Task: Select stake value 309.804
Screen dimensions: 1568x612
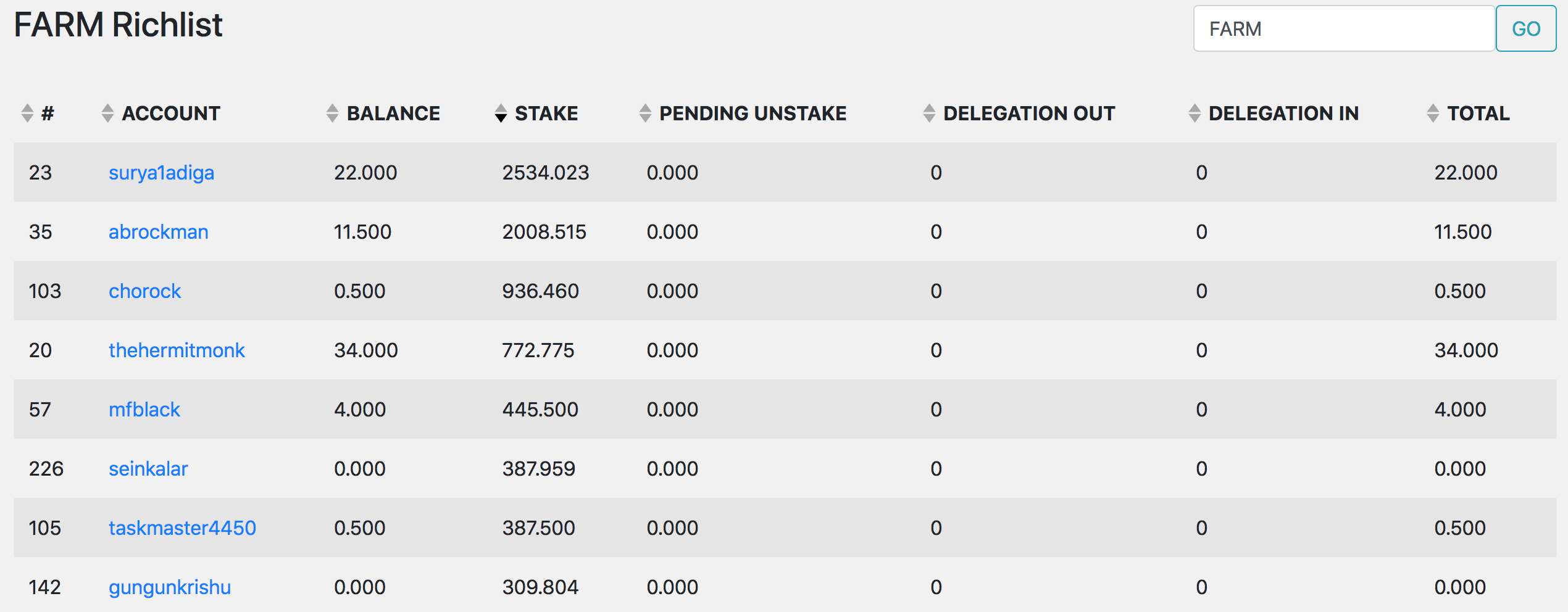Action: coord(540,587)
